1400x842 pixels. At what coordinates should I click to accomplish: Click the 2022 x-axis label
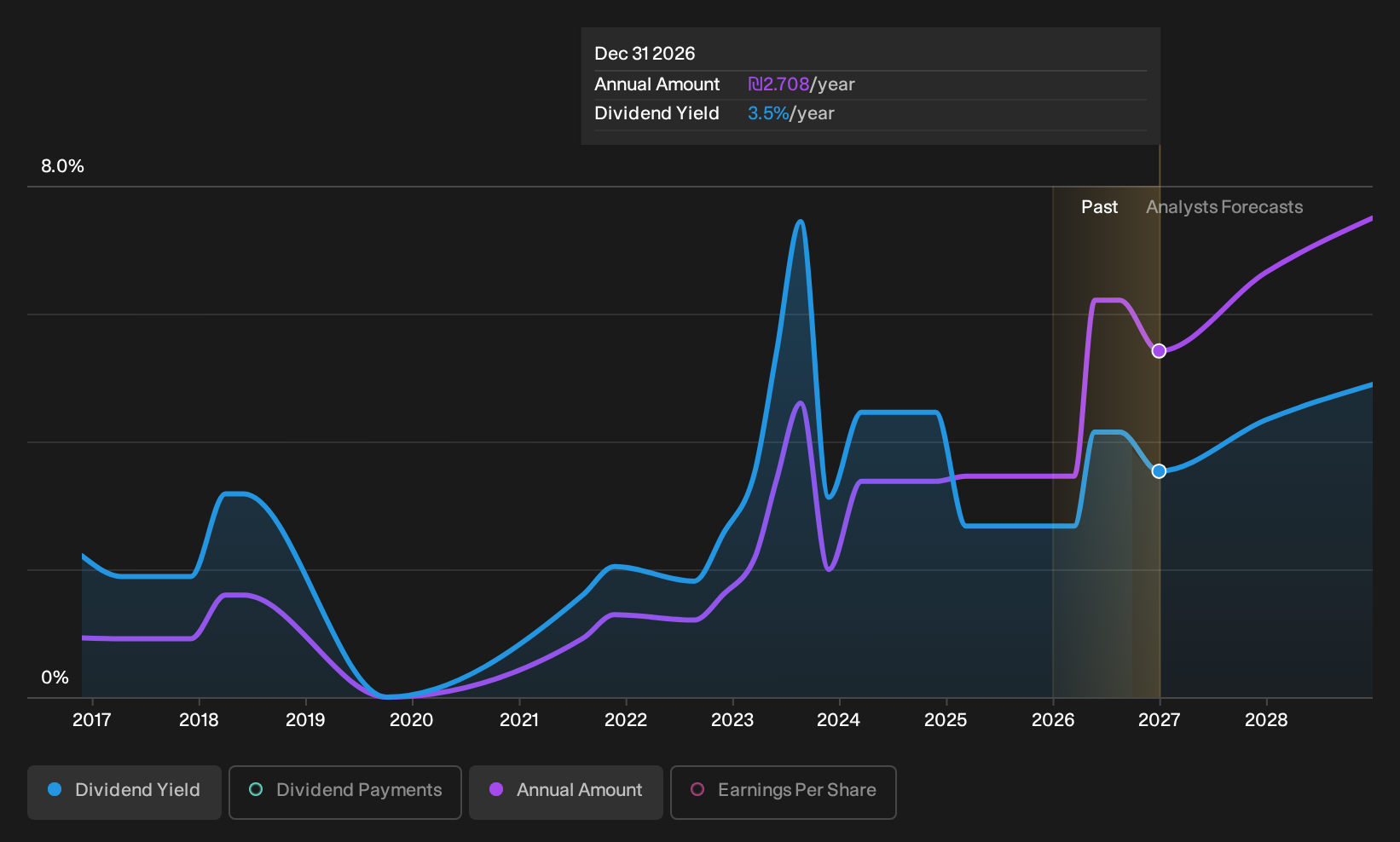[626, 720]
